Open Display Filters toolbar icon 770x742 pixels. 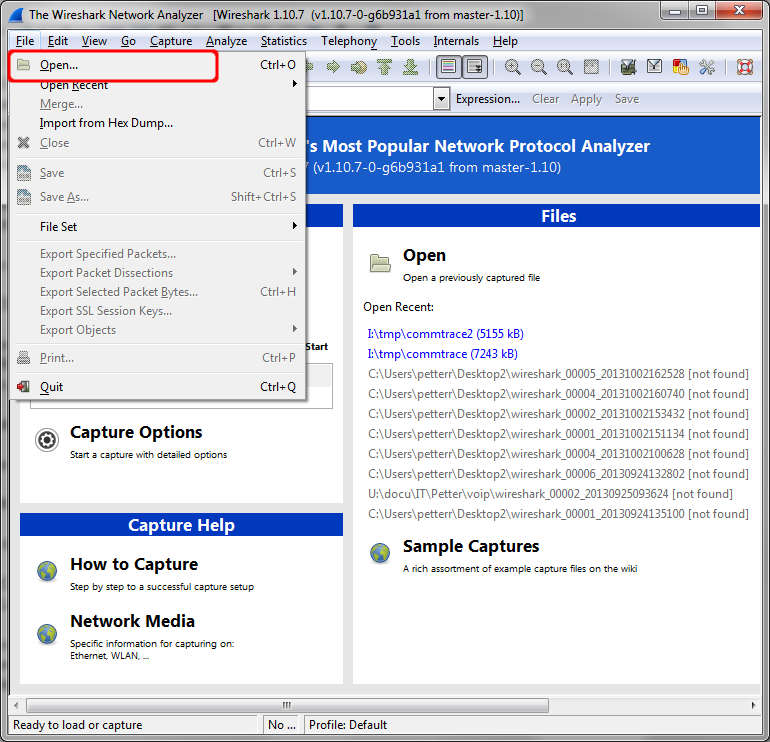[x=654, y=67]
